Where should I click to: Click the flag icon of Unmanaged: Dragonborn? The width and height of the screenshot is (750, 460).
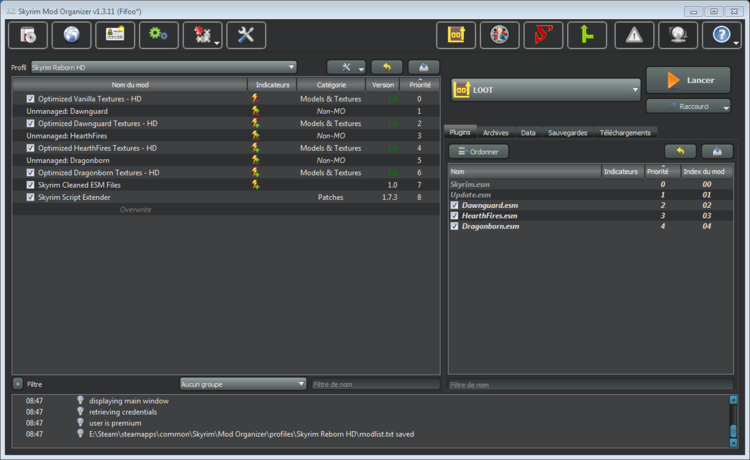tap(256, 160)
